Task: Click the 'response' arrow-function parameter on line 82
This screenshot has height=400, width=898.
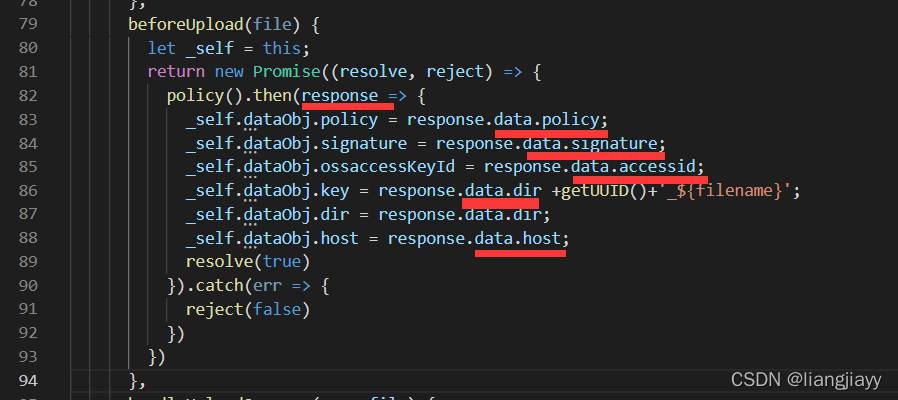Action: coord(340,95)
